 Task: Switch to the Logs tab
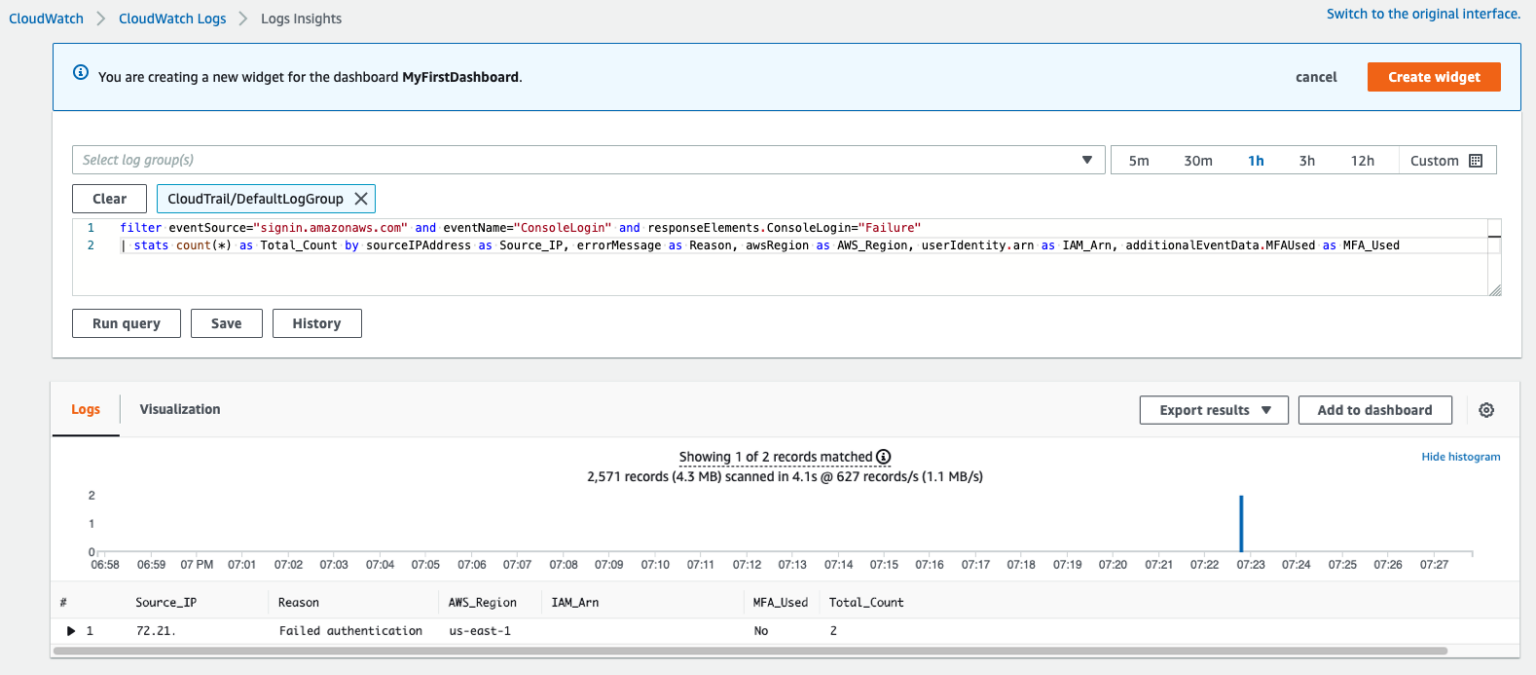(86, 410)
